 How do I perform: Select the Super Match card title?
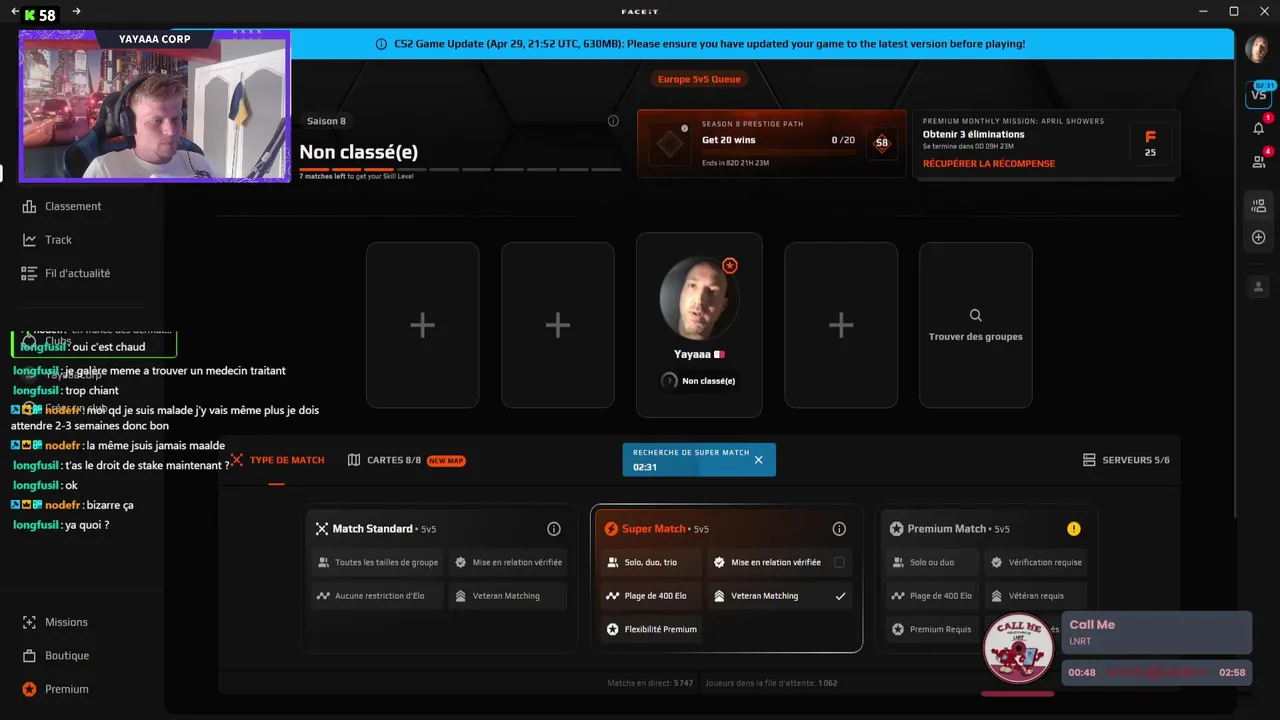(654, 529)
